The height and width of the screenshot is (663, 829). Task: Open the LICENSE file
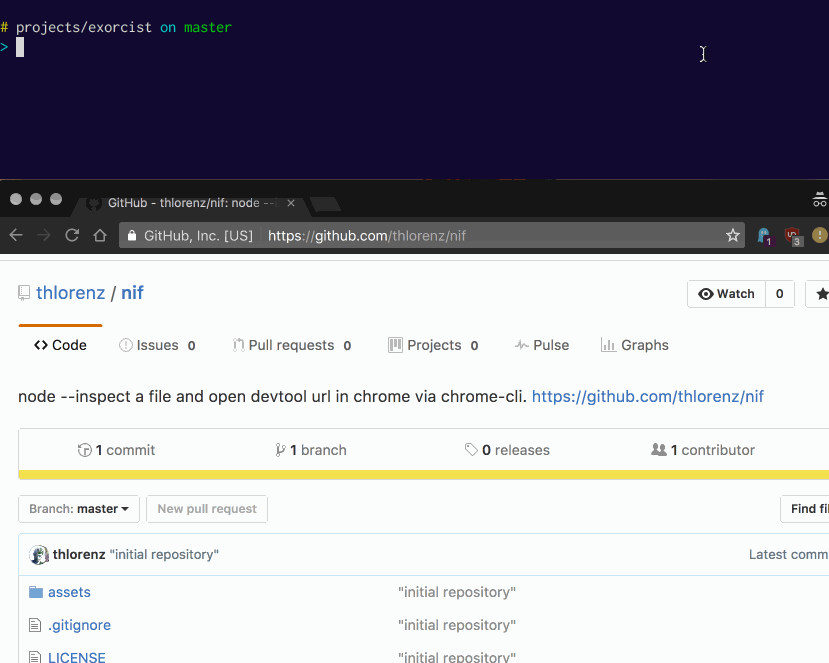coord(77,657)
